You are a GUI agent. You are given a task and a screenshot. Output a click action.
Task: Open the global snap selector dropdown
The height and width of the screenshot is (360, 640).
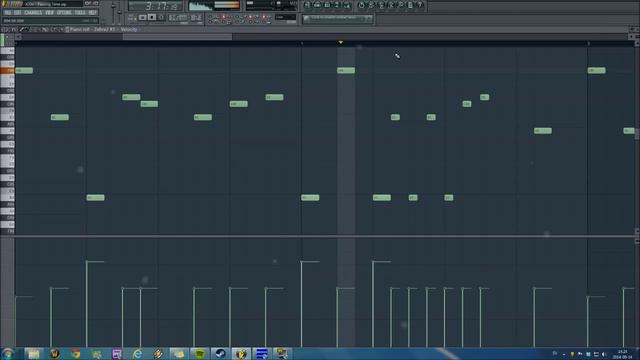coord(285,17)
